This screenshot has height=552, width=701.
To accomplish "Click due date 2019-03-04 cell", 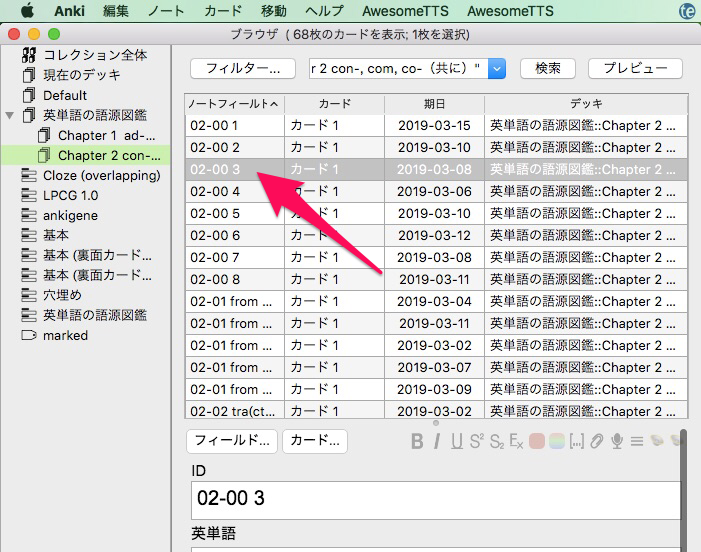I will (x=434, y=302).
